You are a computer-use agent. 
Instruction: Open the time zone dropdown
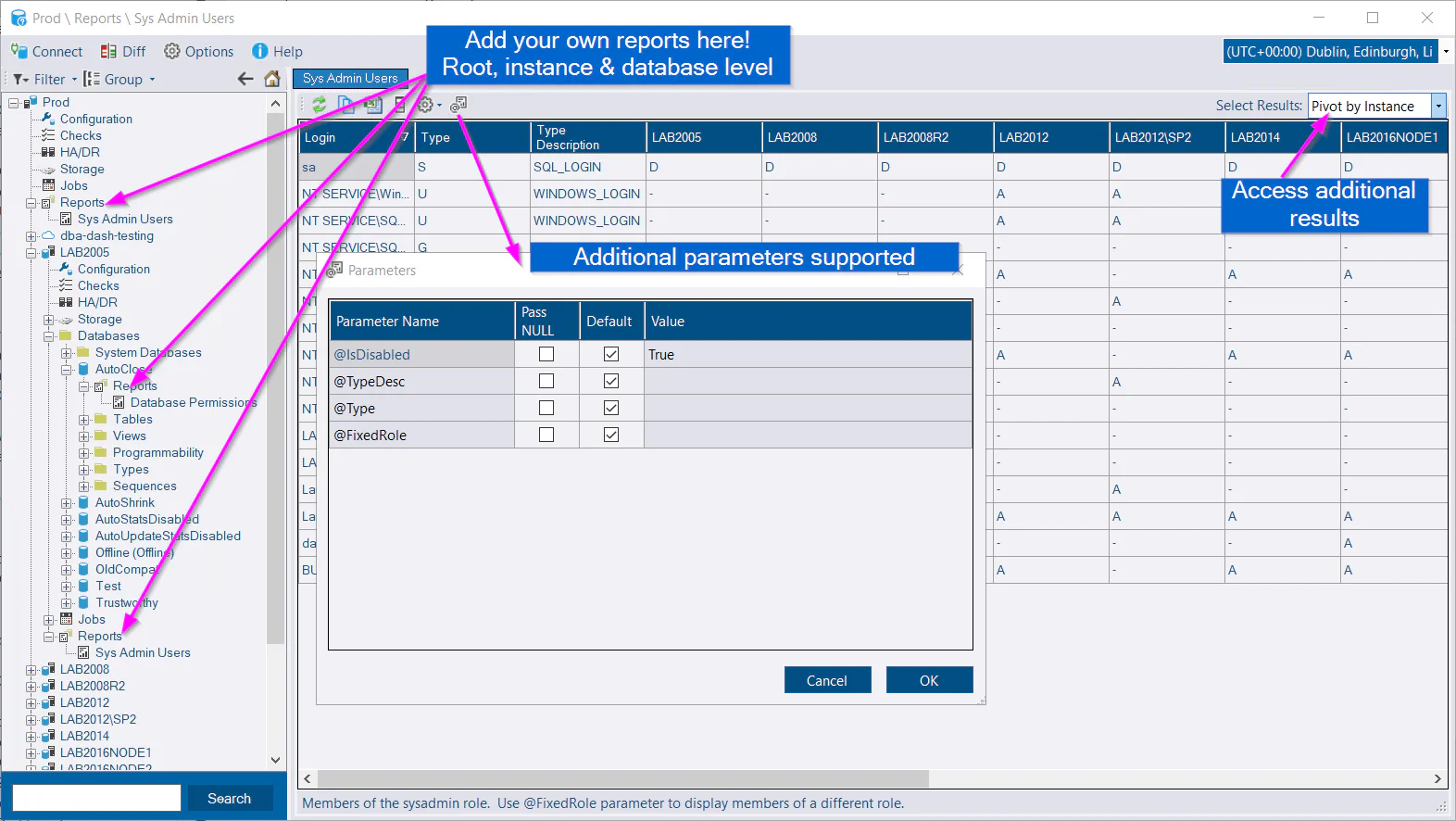(x=1336, y=52)
